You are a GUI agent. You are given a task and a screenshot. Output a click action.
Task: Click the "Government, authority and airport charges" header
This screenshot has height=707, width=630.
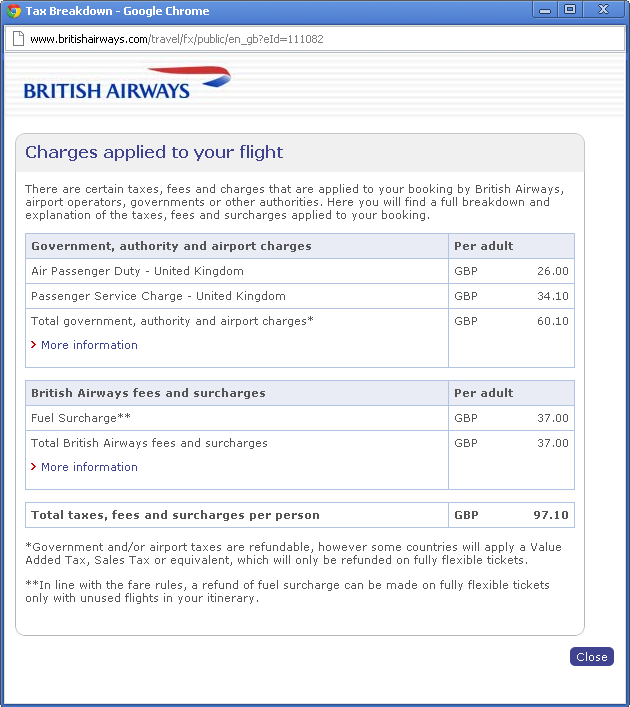pos(171,246)
